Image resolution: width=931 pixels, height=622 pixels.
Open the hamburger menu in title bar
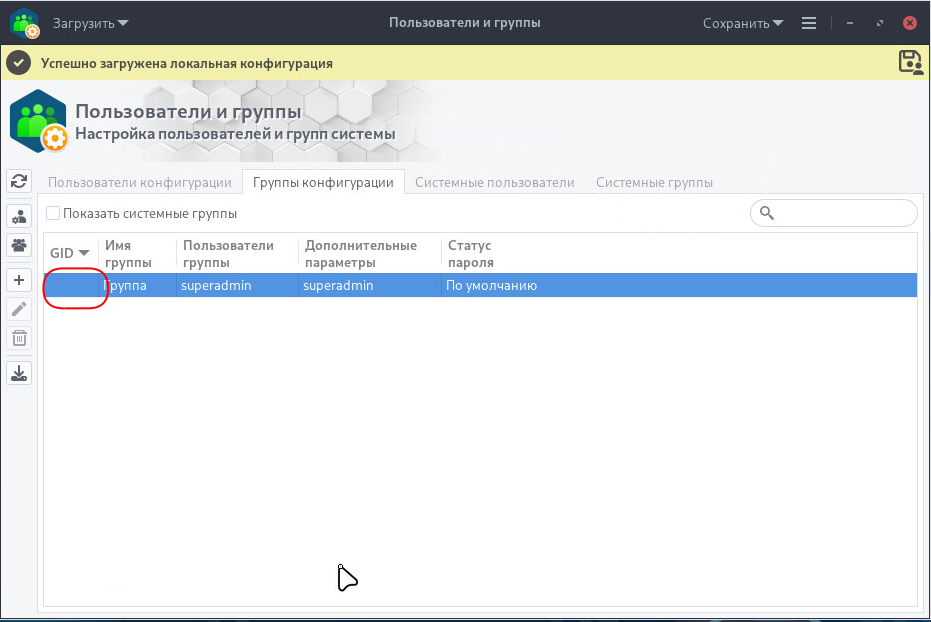[x=809, y=23]
